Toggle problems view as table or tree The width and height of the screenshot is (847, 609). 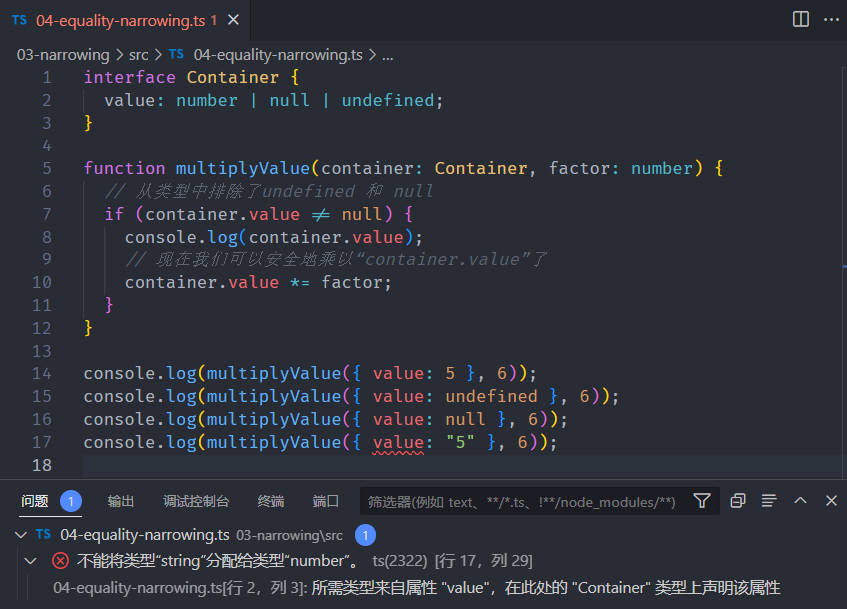(x=769, y=501)
